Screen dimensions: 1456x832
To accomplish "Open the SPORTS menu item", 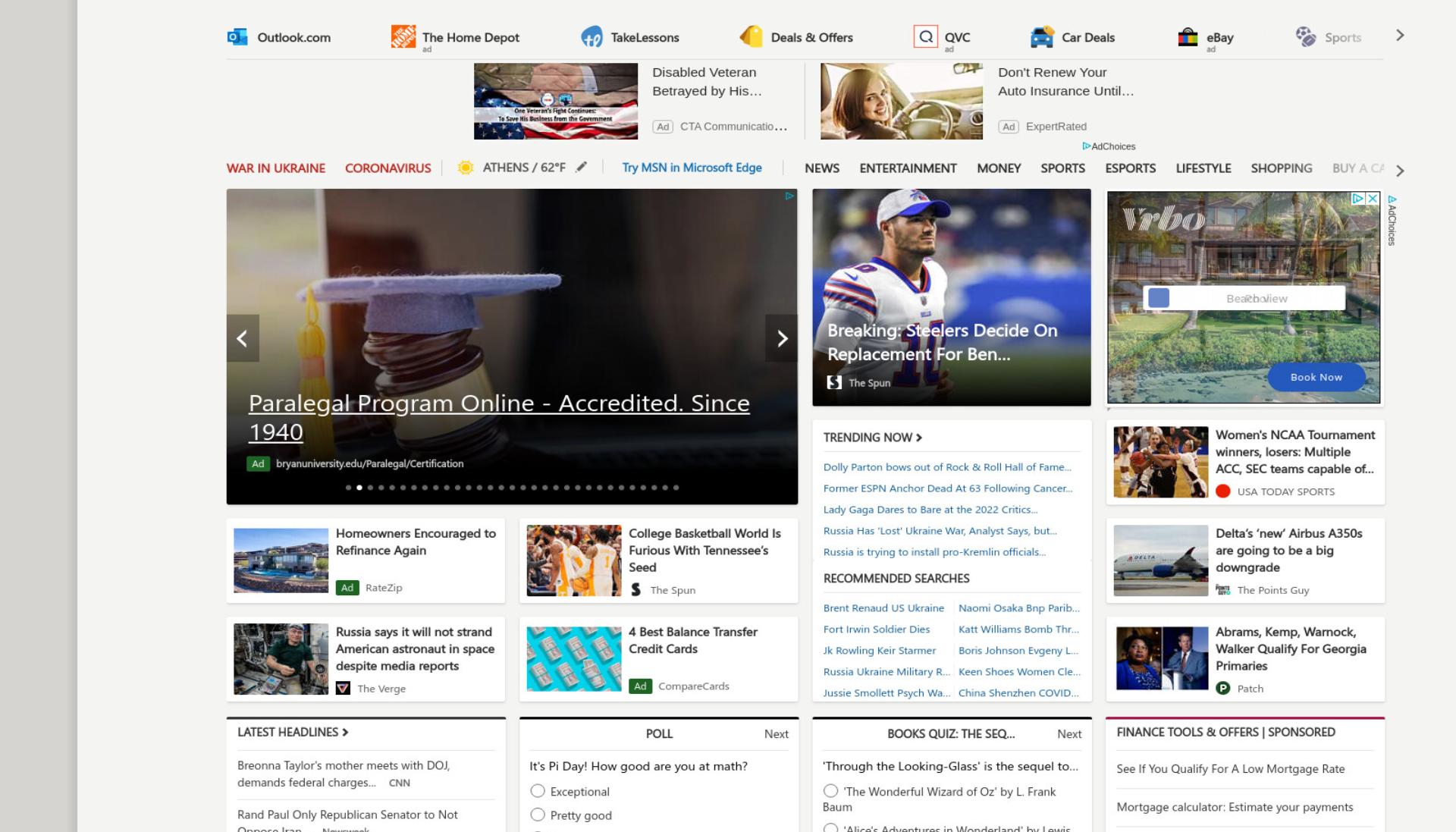I will point(1062,168).
